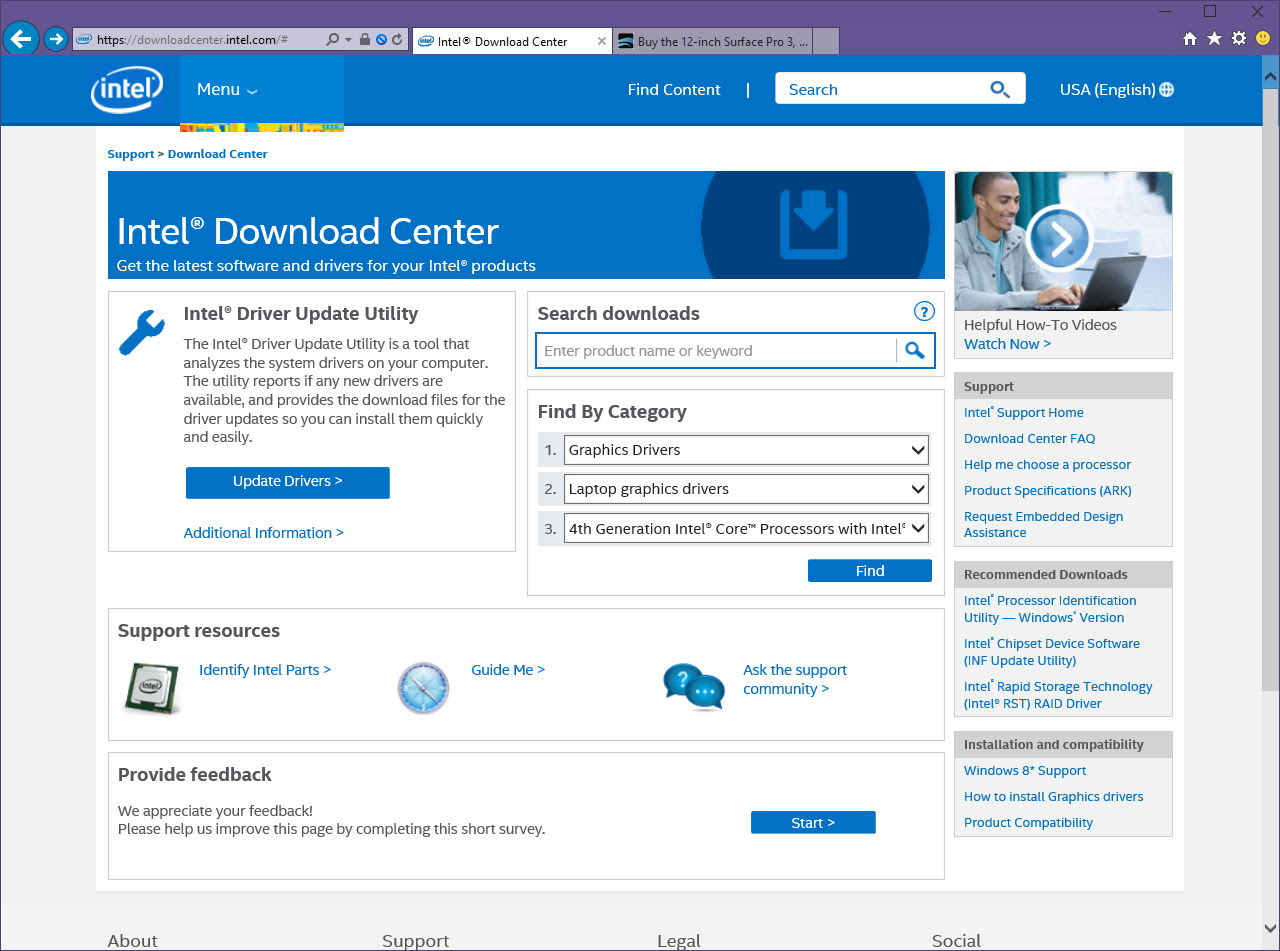1280x951 pixels.
Task: Click the Intel processor chip icon
Action: pyautogui.click(x=150, y=687)
